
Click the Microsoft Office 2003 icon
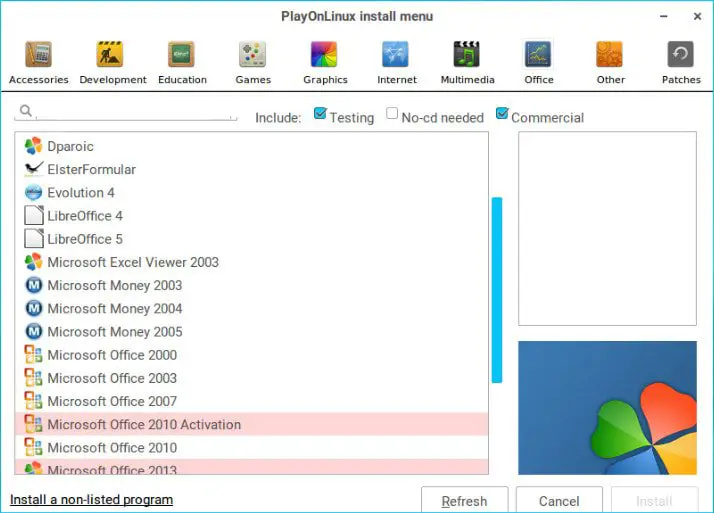[x=33, y=378]
